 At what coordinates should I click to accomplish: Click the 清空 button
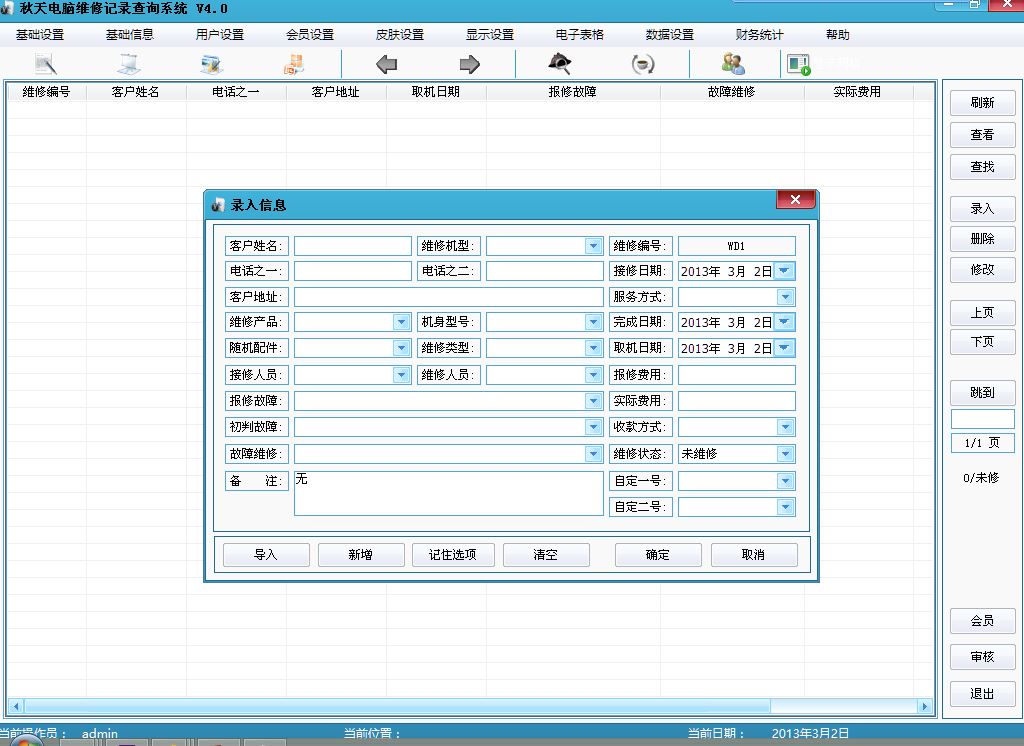click(546, 555)
